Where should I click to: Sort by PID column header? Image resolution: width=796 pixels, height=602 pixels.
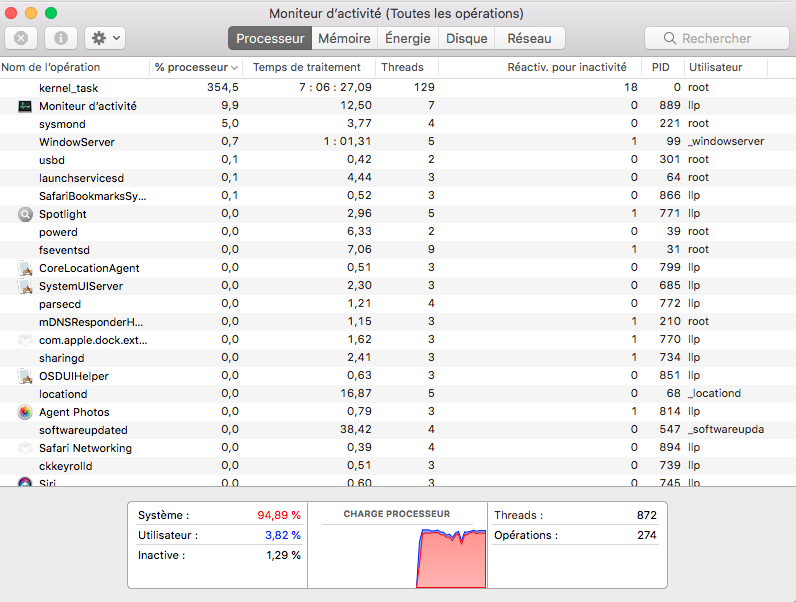pyautogui.click(x=662, y=67)
